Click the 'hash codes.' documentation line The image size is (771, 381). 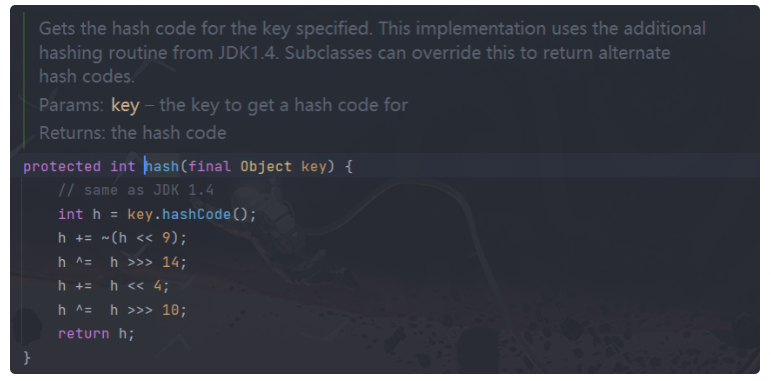[87, 76]
